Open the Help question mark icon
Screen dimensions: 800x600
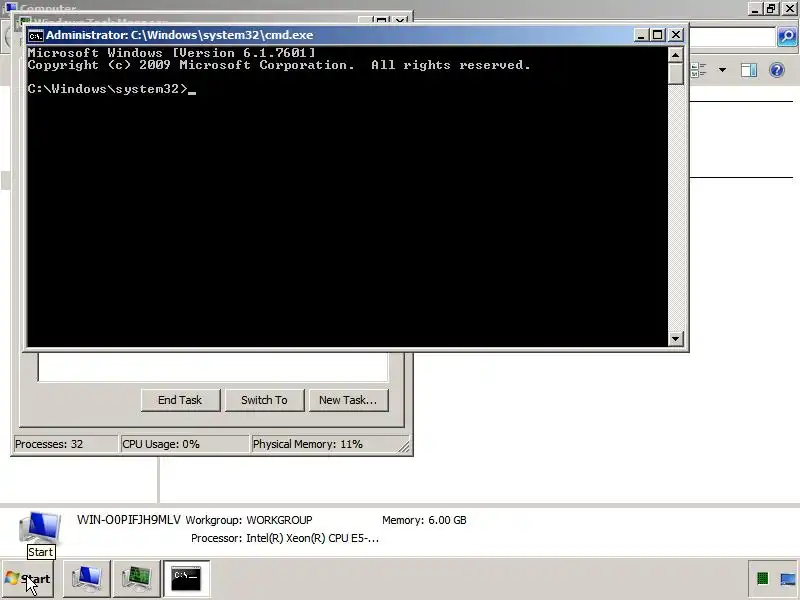coord(777,70)
